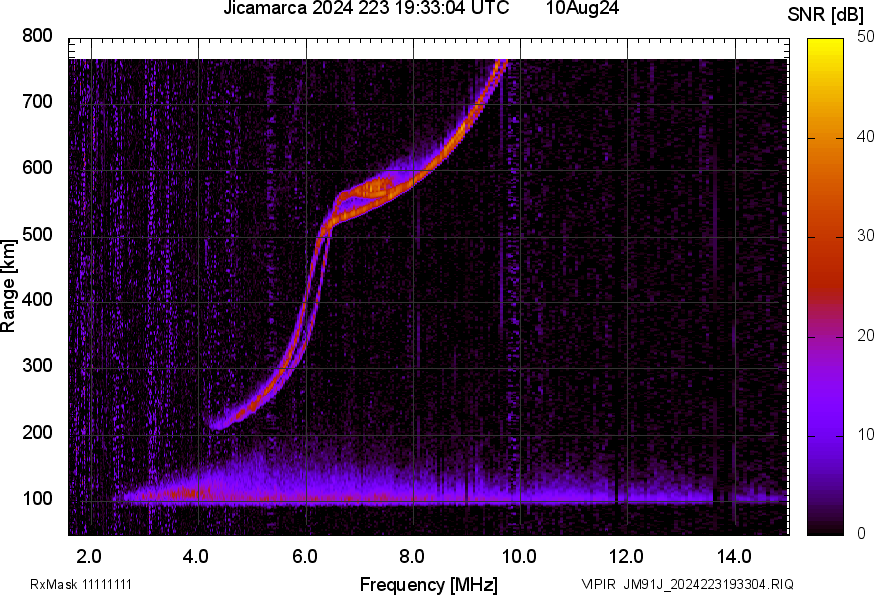Click the range tick label '800'
The image size is (874, 595).
coord(37,36)
